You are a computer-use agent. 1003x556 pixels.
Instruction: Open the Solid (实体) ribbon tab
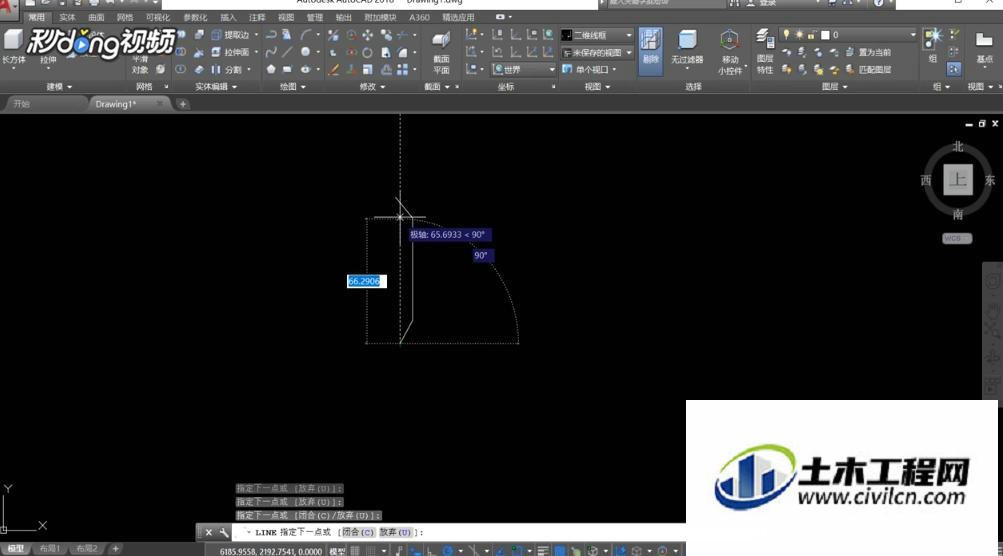[x=67, y=17]
